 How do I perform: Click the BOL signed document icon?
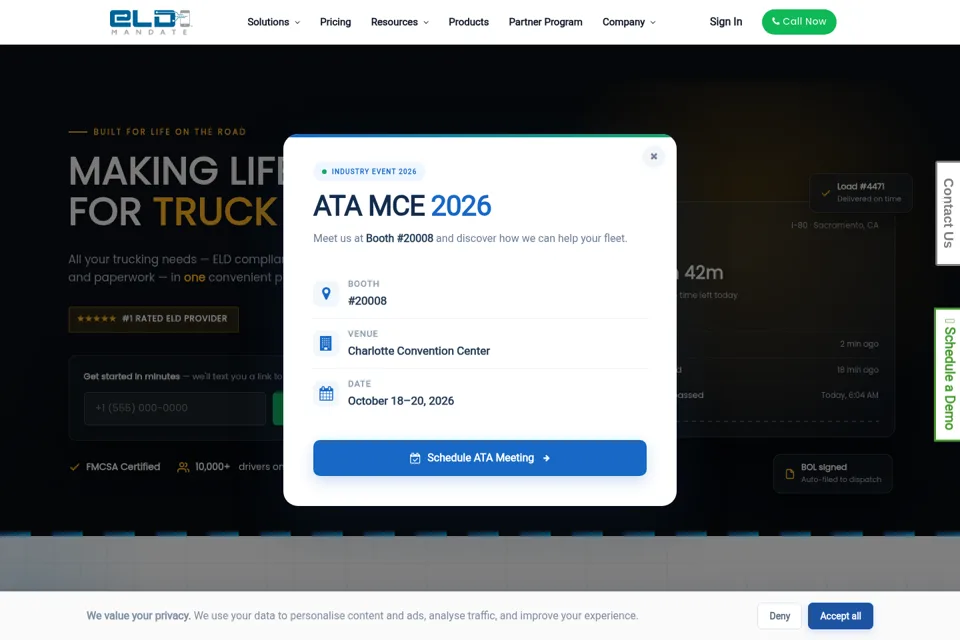(790, 473)
